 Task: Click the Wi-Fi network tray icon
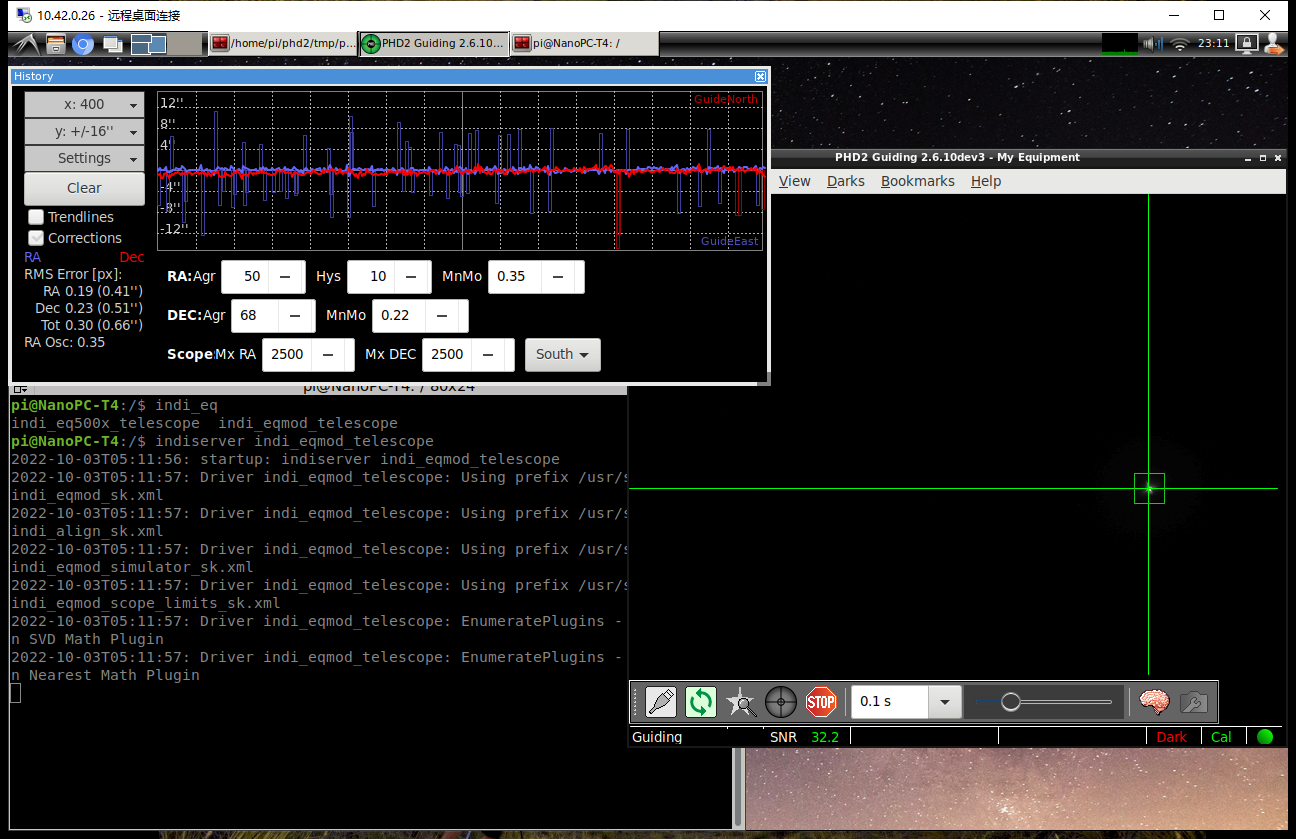[x=1181, y=44]
